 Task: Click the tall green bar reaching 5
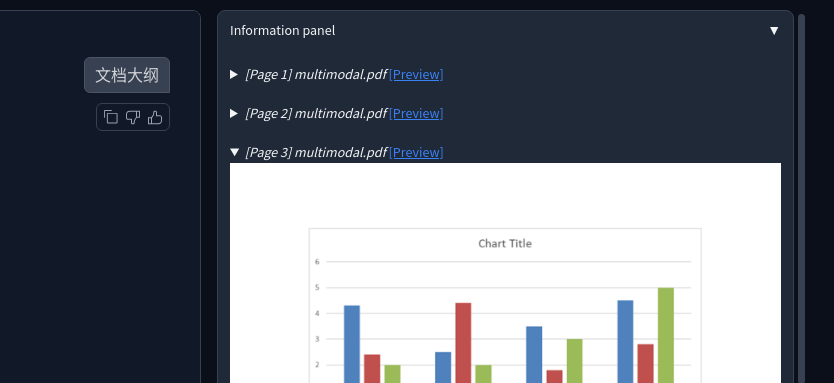pyautogui.click(x=666, y=335)
